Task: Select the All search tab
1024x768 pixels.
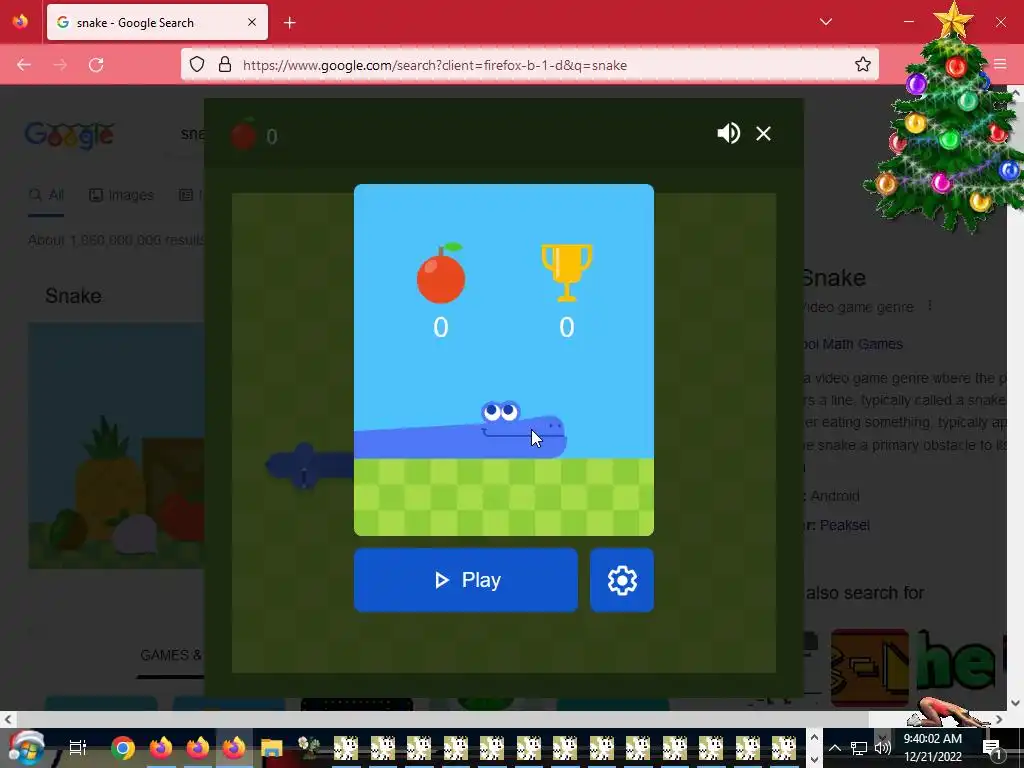Action: coord(46,195)
